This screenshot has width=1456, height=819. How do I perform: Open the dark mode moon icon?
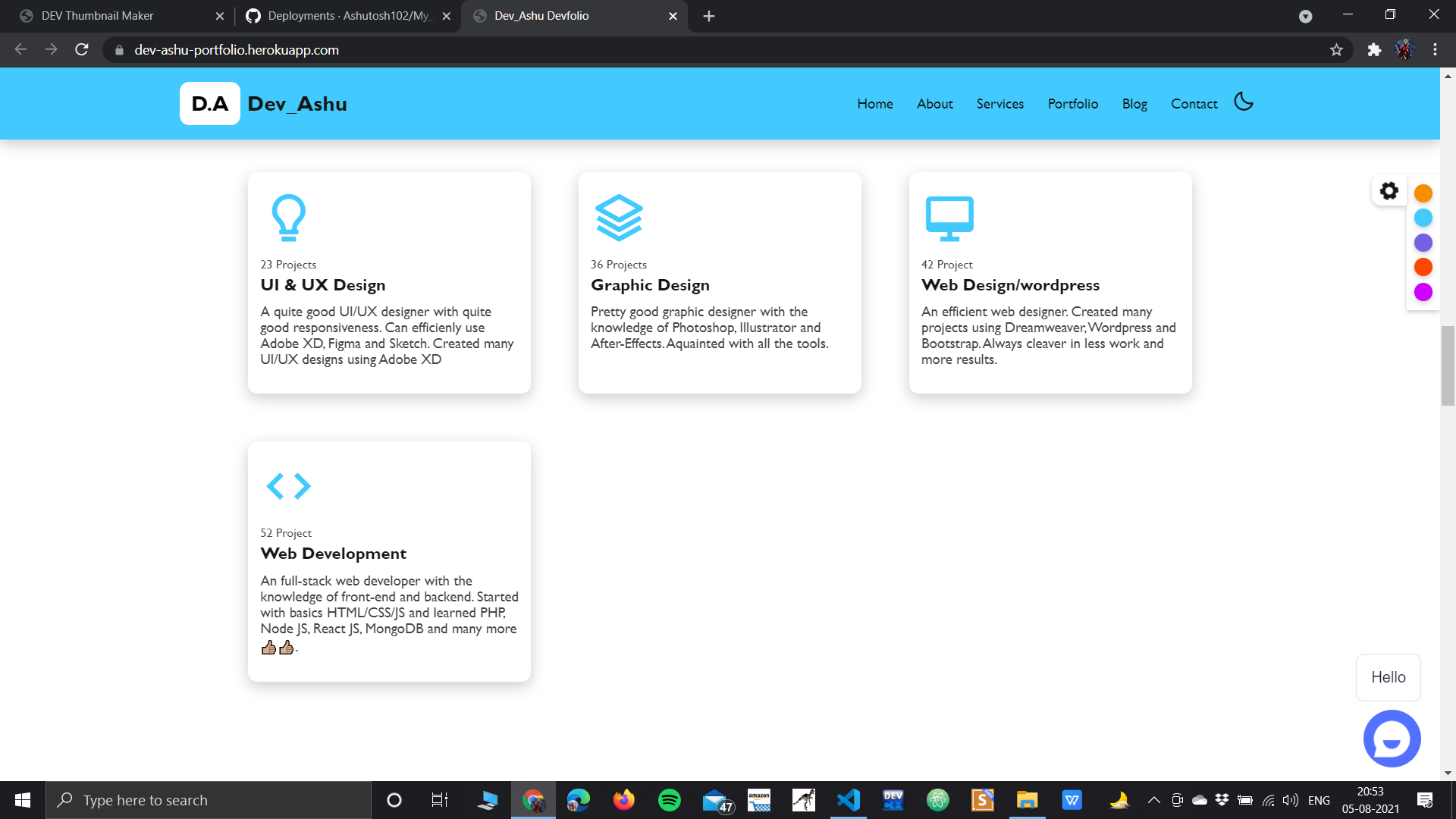pos(1243,102)
